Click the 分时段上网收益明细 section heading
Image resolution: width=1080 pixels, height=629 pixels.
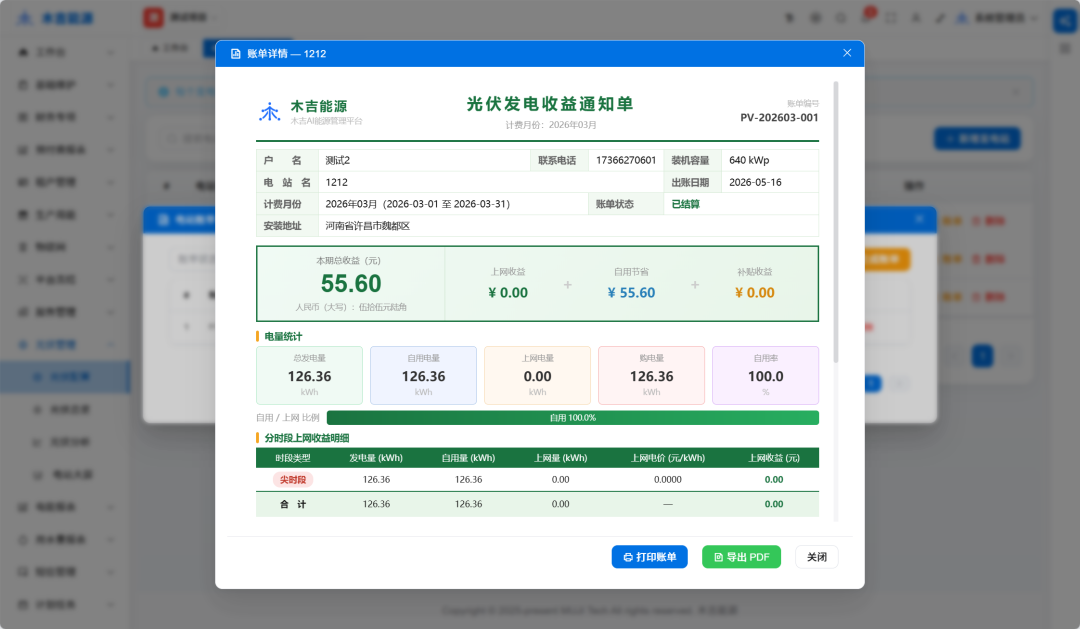tap(307, 438)
